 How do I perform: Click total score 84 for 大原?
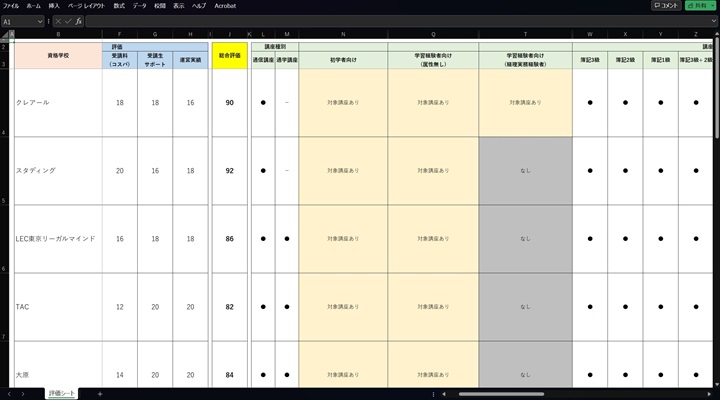pyautogui.click(x=230, y=365)
